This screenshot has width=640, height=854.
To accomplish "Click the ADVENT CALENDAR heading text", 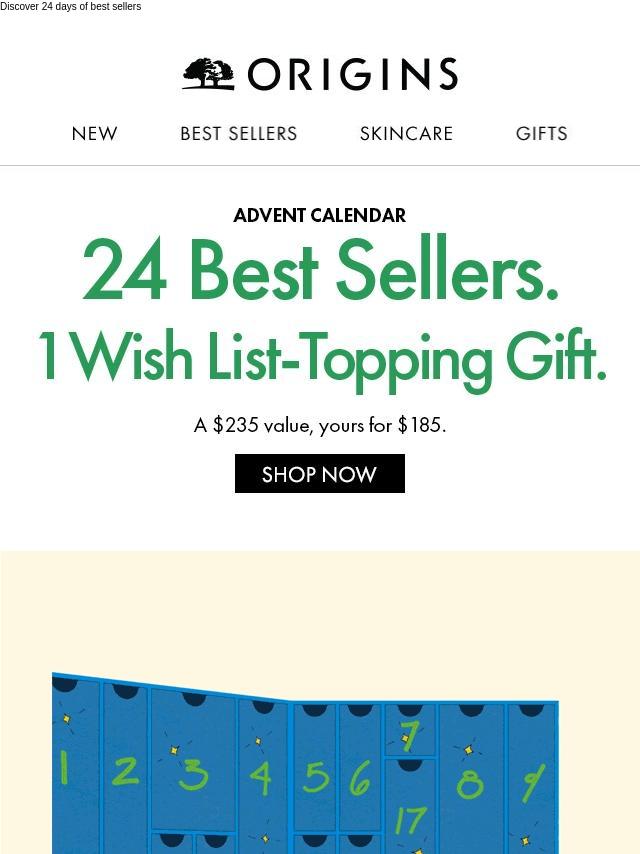I will click(x=320, y=215).
